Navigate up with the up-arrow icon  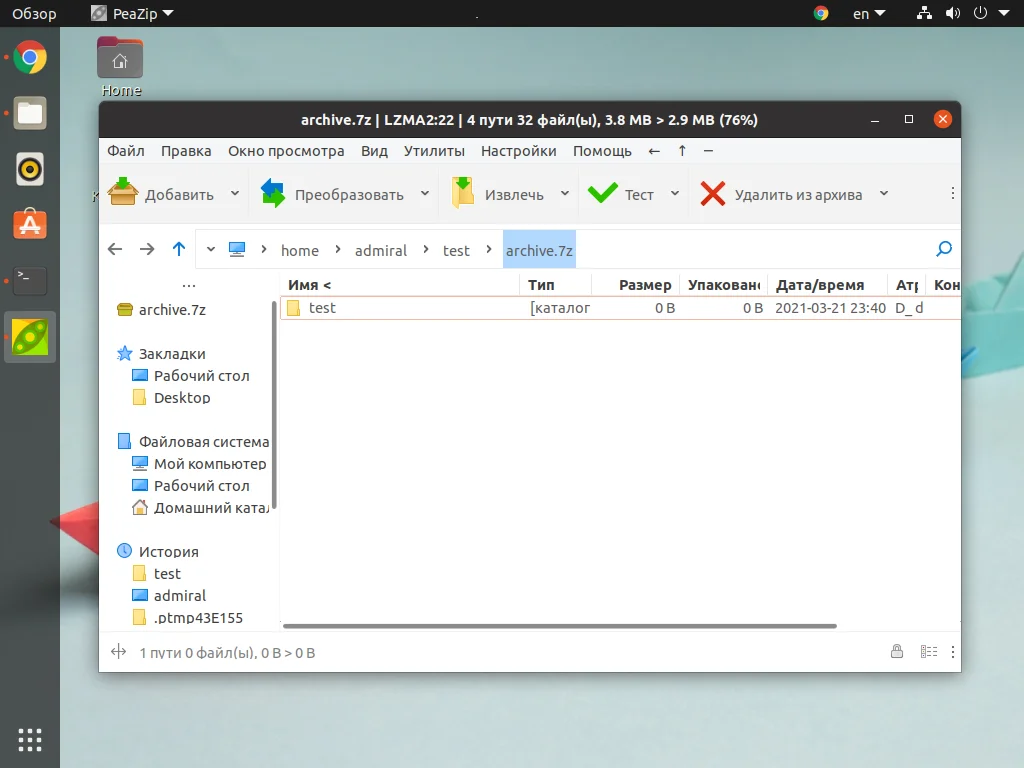coord(178,249)
